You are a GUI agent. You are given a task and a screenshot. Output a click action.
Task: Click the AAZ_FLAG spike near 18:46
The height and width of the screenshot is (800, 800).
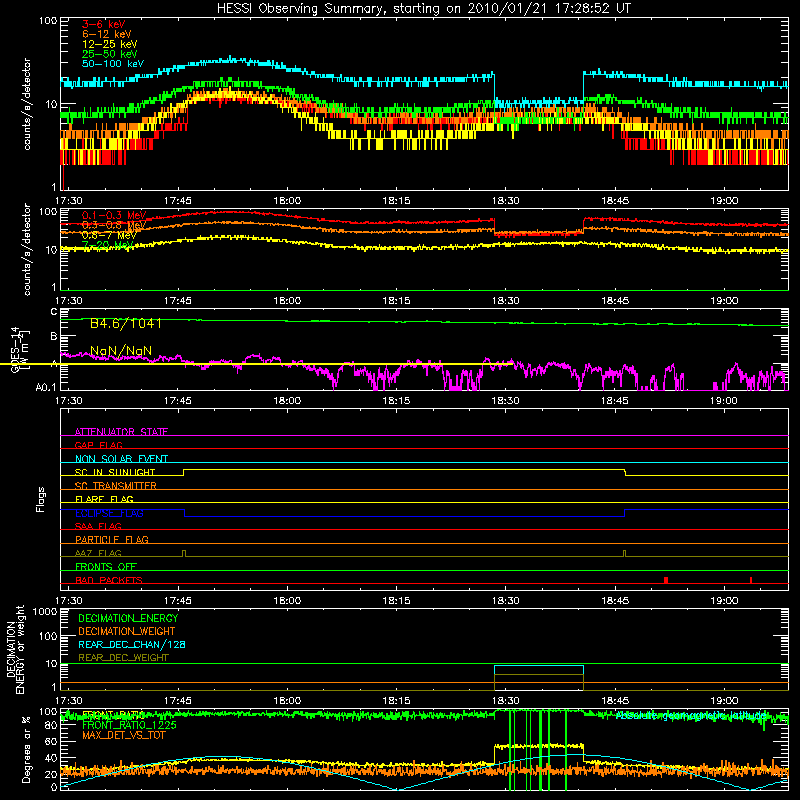click(624, 553)
